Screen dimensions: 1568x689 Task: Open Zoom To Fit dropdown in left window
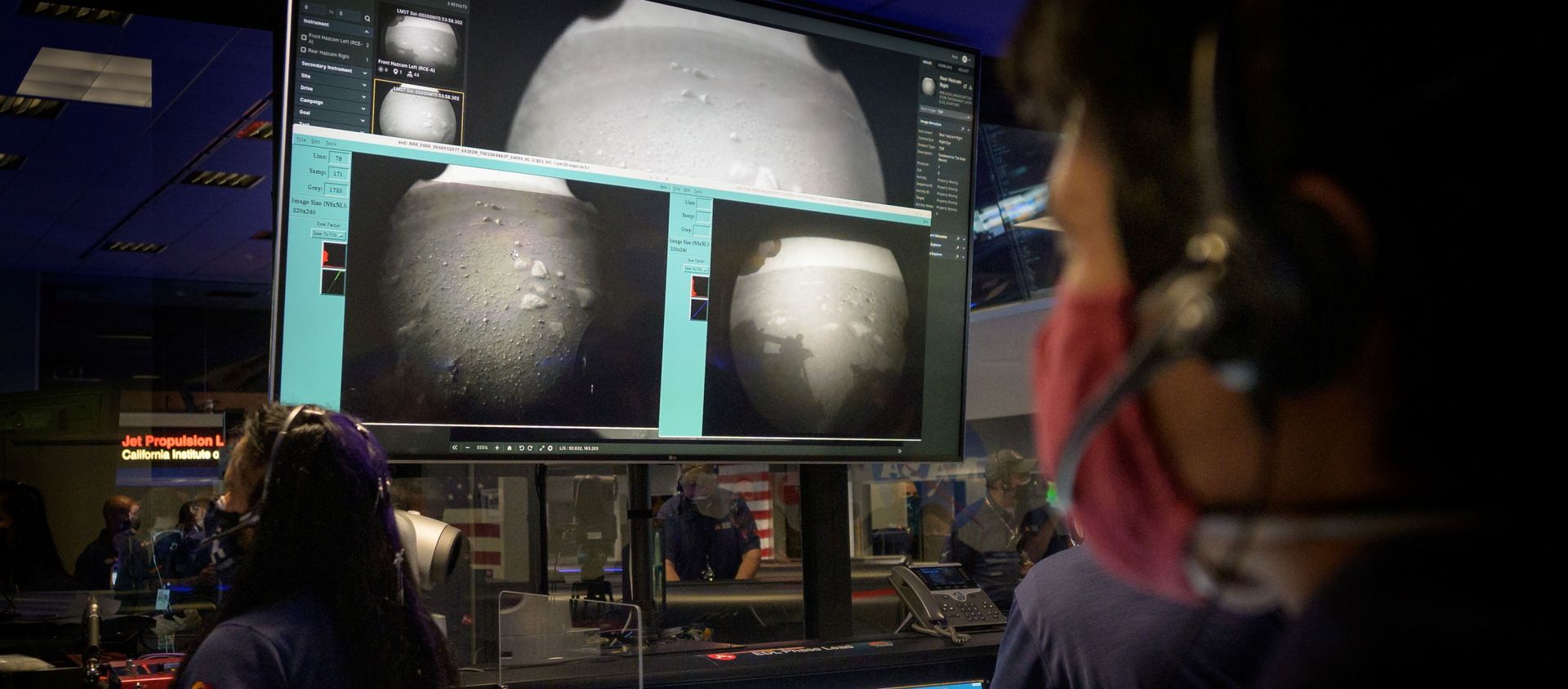tap(328, 234)
